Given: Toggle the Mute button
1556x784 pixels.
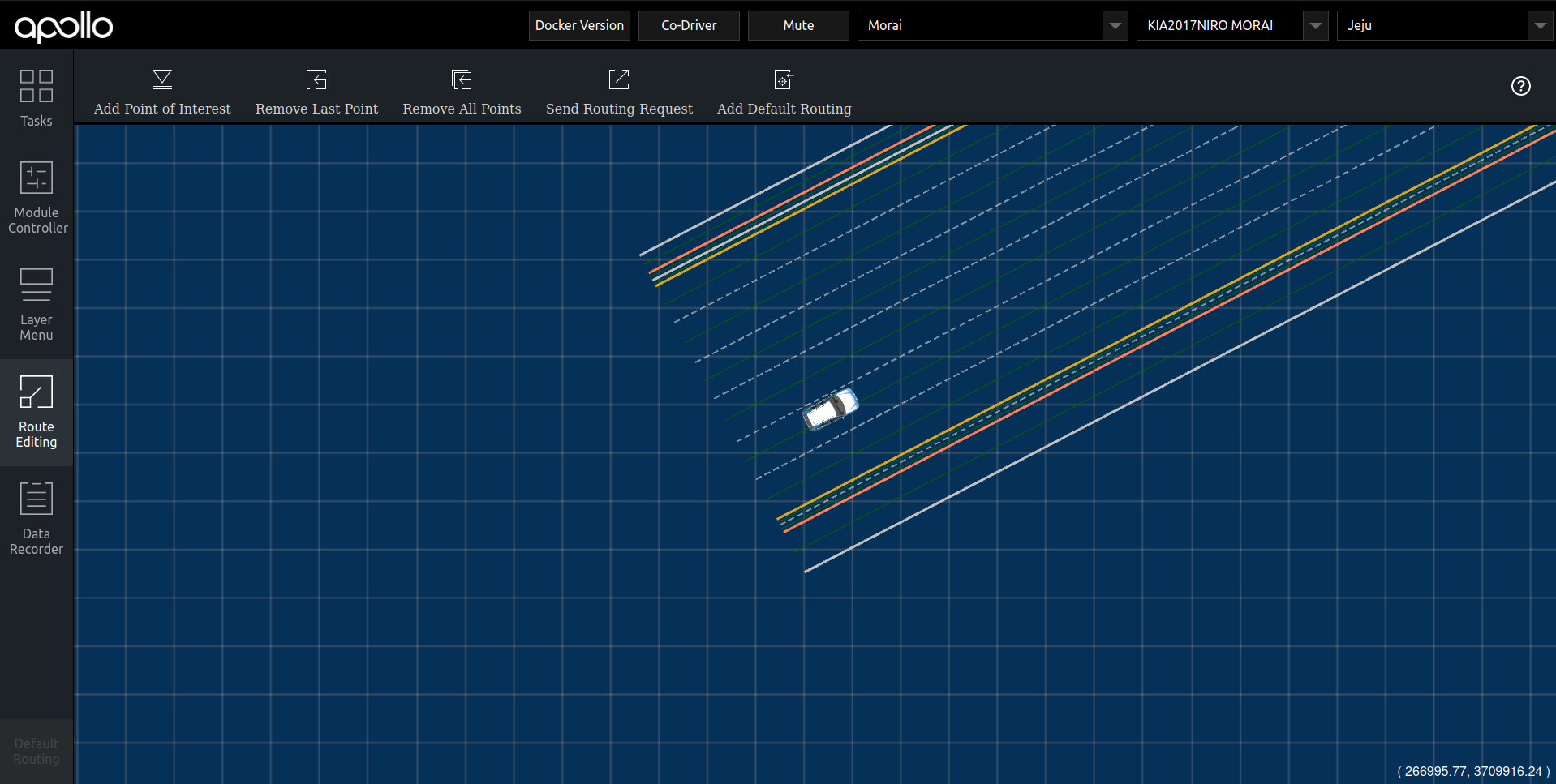Looking at the screenshot, I should [x=798, y=25].
